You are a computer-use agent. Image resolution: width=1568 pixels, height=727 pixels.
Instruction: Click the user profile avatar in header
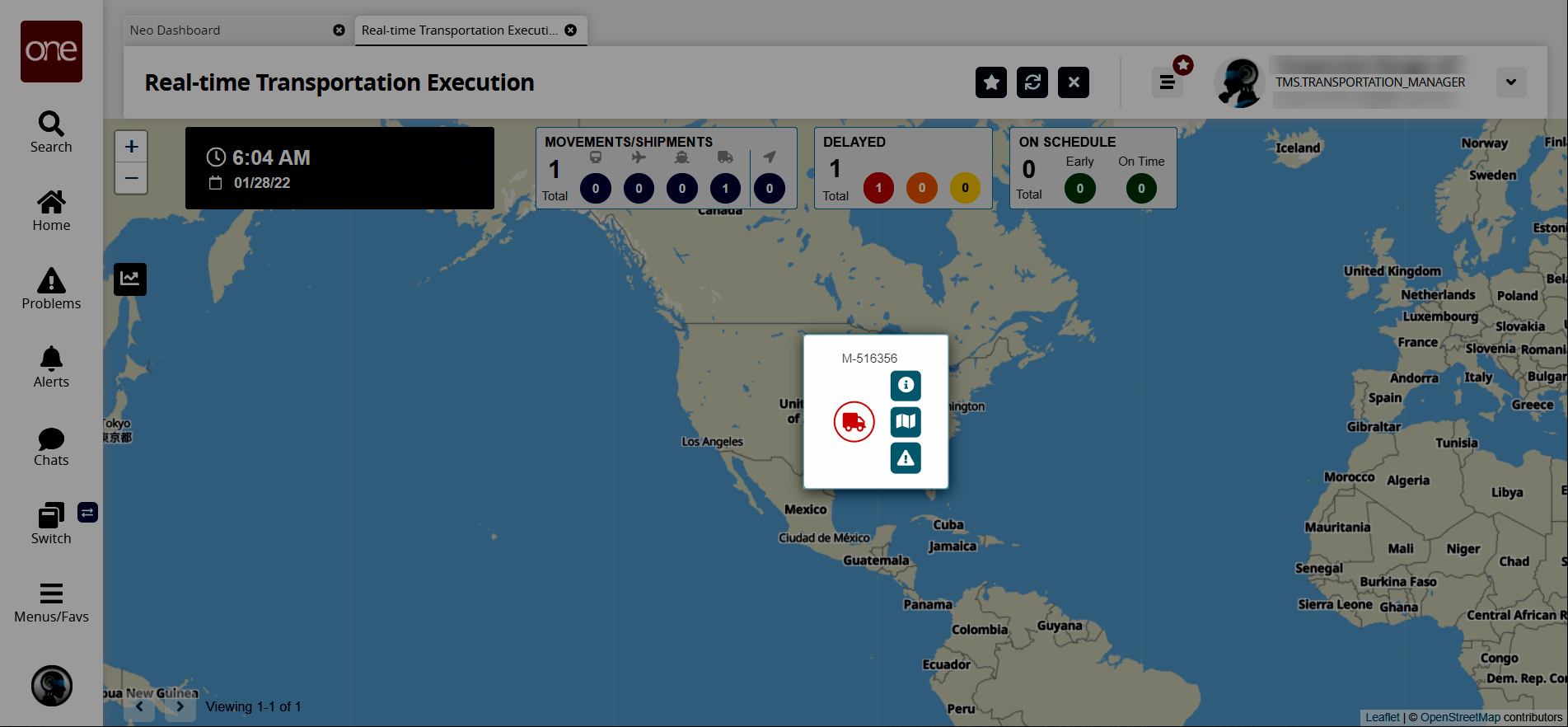click(x=1239, y=82)
